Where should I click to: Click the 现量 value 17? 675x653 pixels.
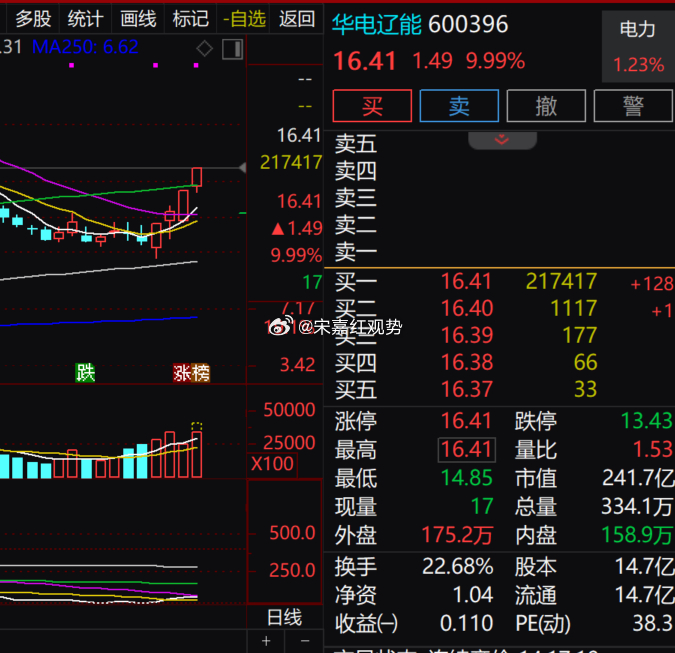pos(482,507)
